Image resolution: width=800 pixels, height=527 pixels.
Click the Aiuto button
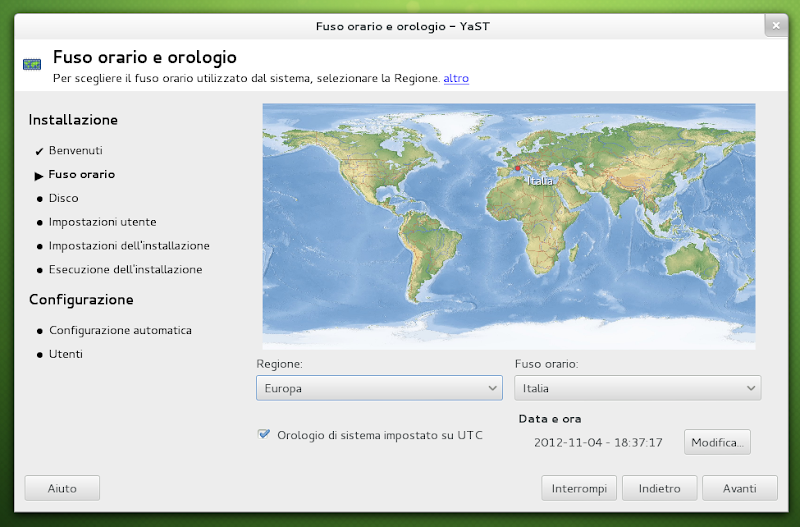62,488
